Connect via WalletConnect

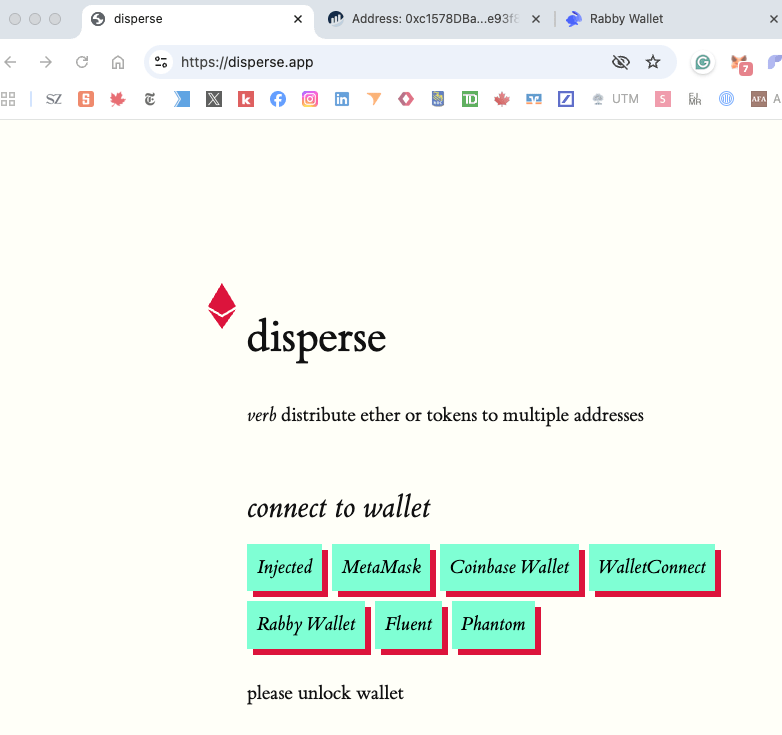click(652, 567)
